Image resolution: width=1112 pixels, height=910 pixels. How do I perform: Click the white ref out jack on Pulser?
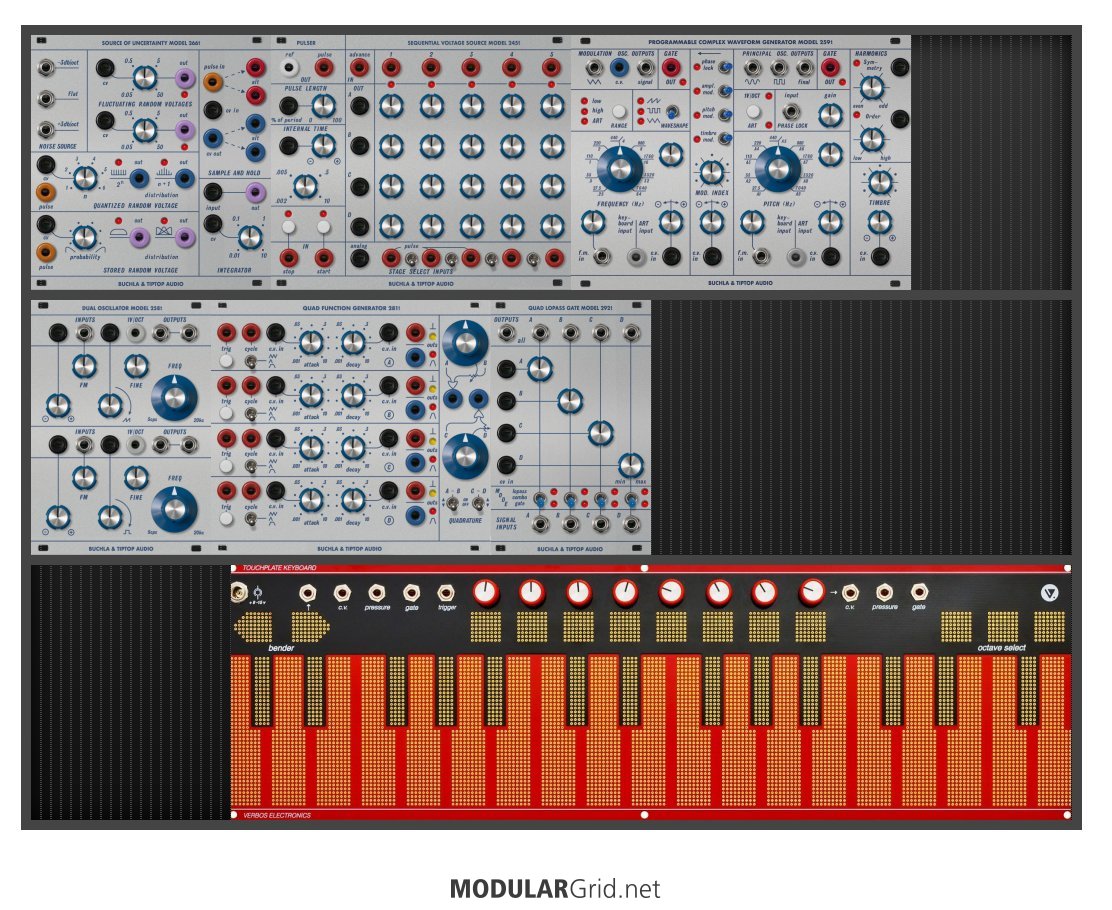click(x=289, y=68)
